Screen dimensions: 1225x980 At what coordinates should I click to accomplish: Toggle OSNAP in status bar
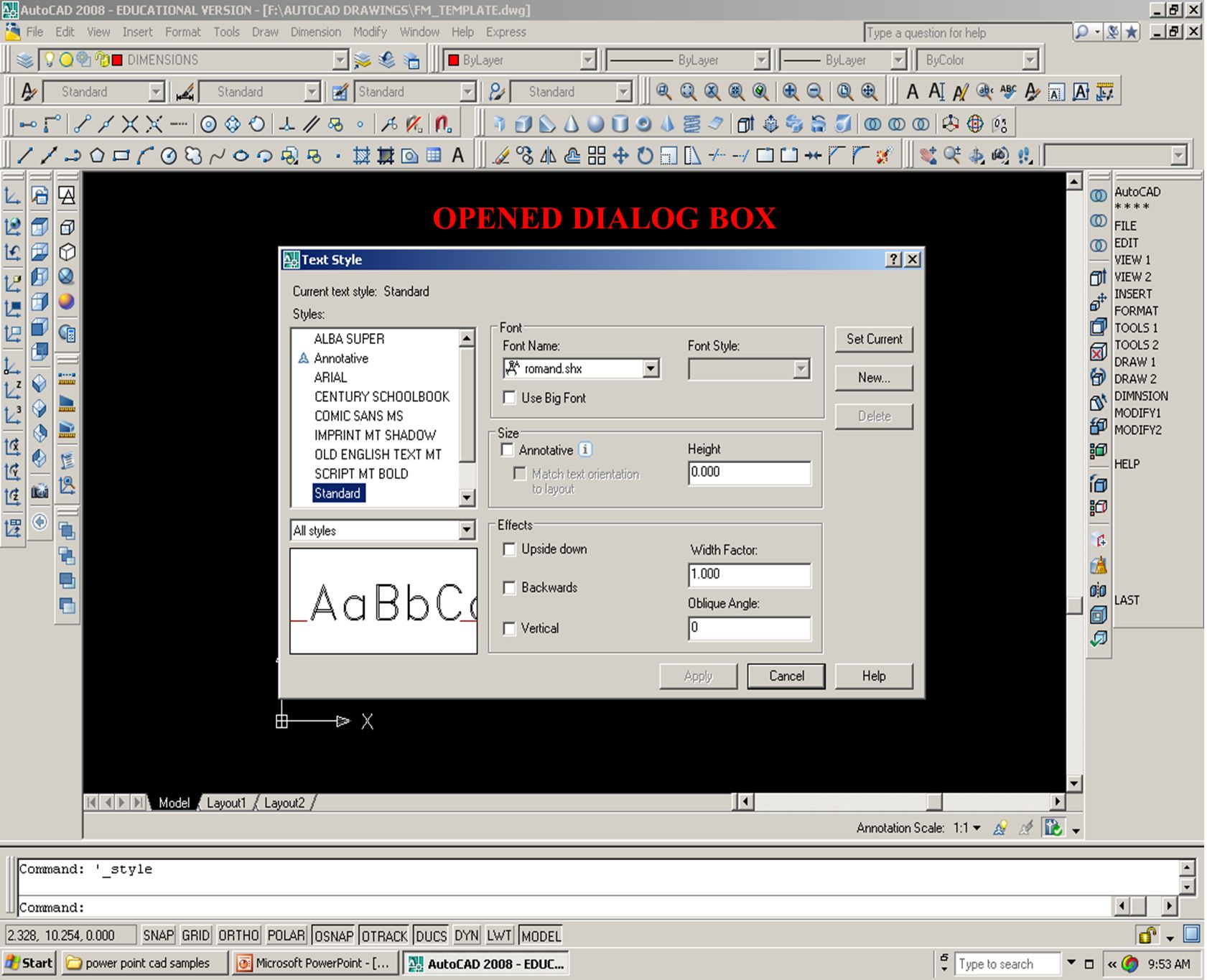coord(334,935)
